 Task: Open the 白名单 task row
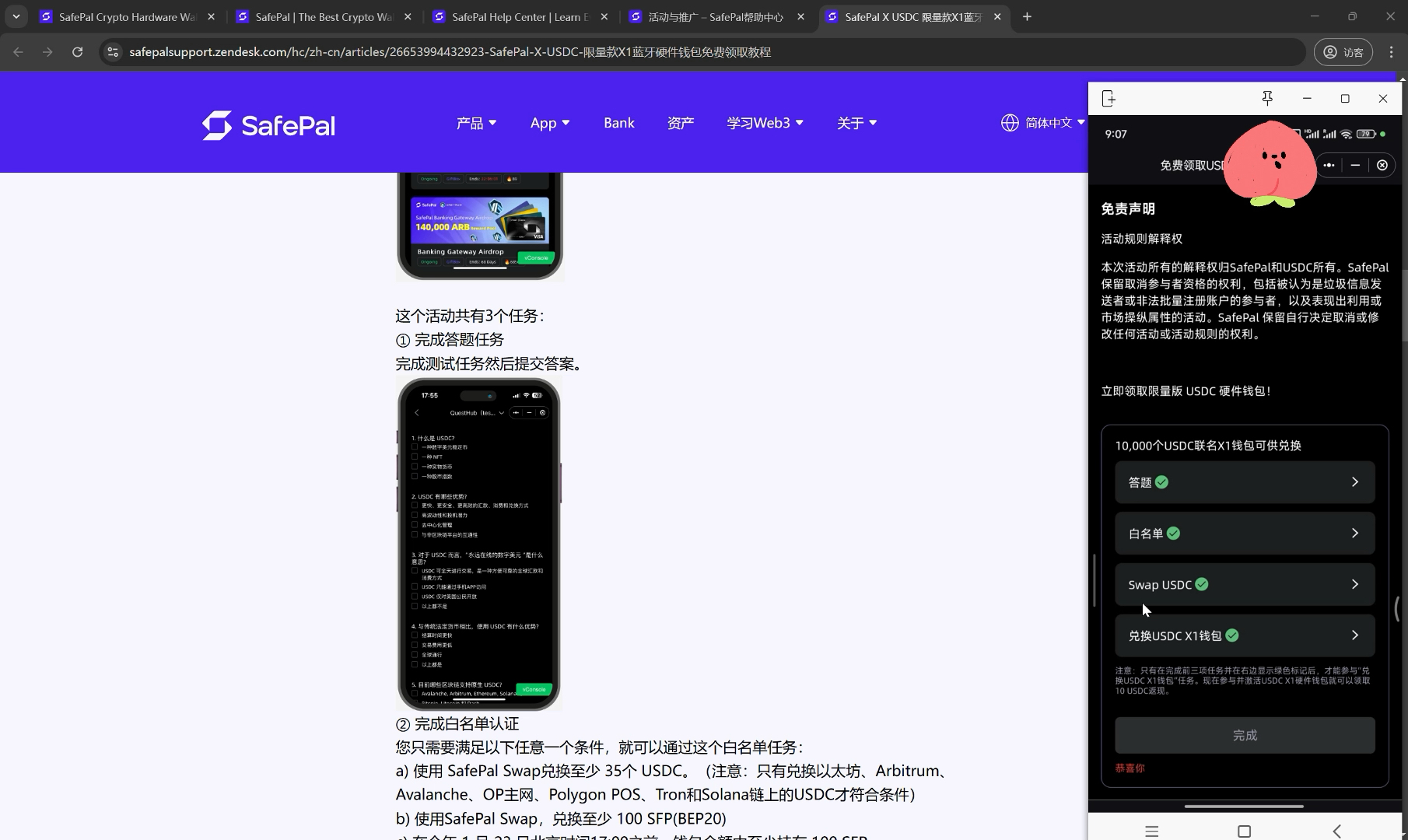click(1245, 534)
